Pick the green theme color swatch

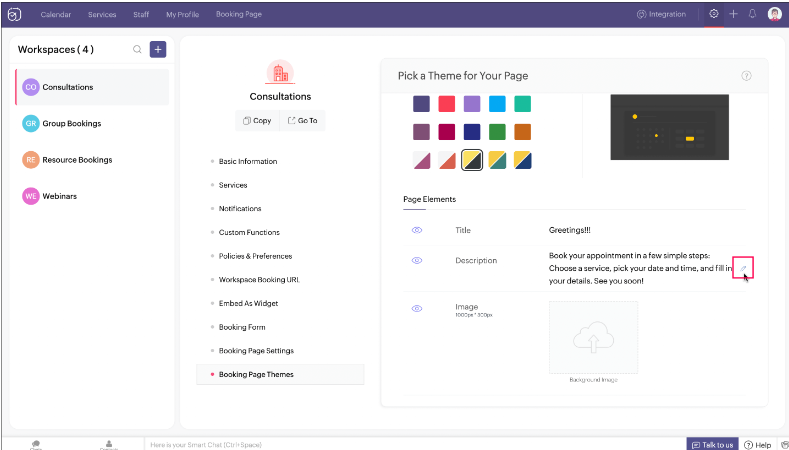click(497, 132)
